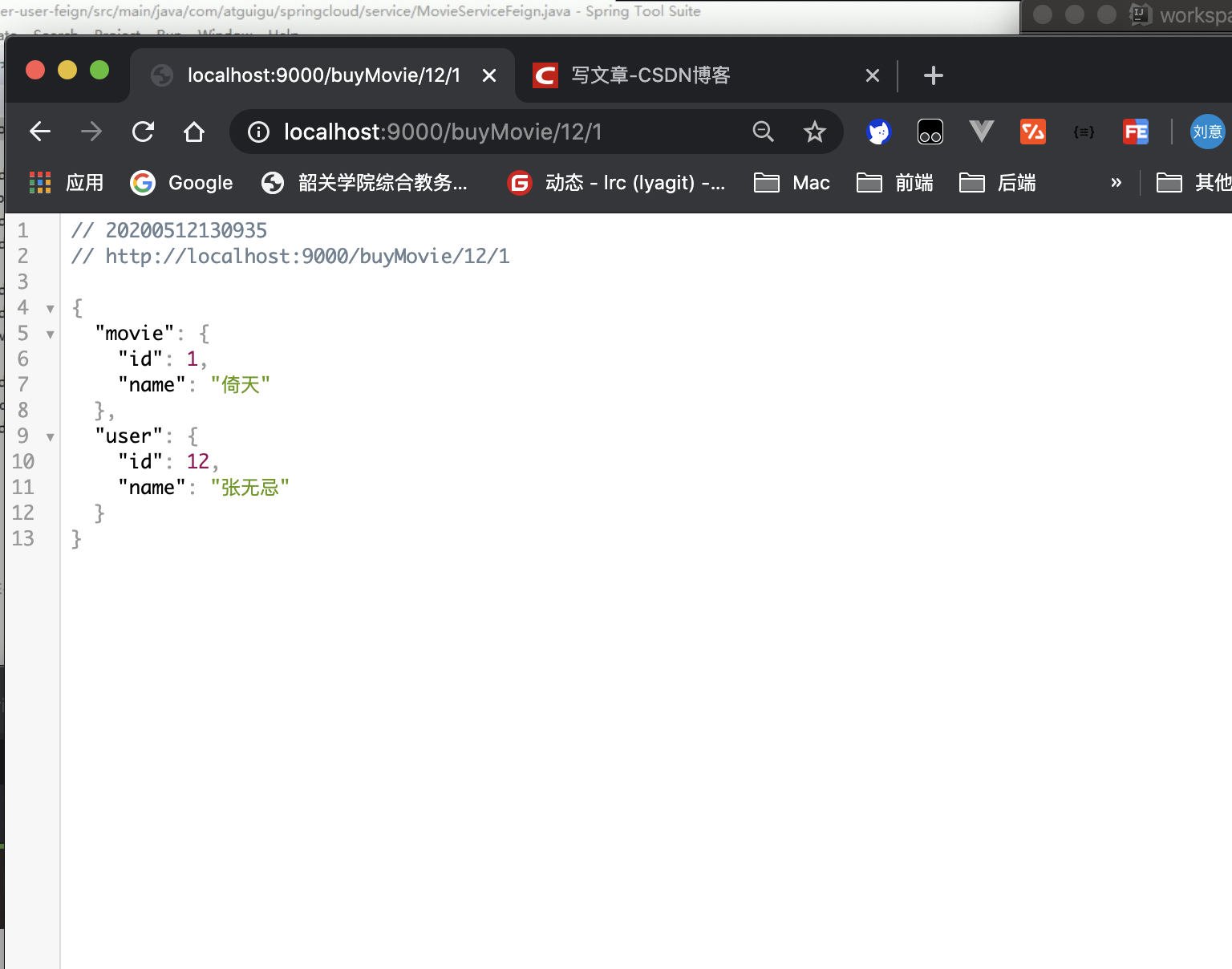Click the "张无忌" string value

[249, 488]
